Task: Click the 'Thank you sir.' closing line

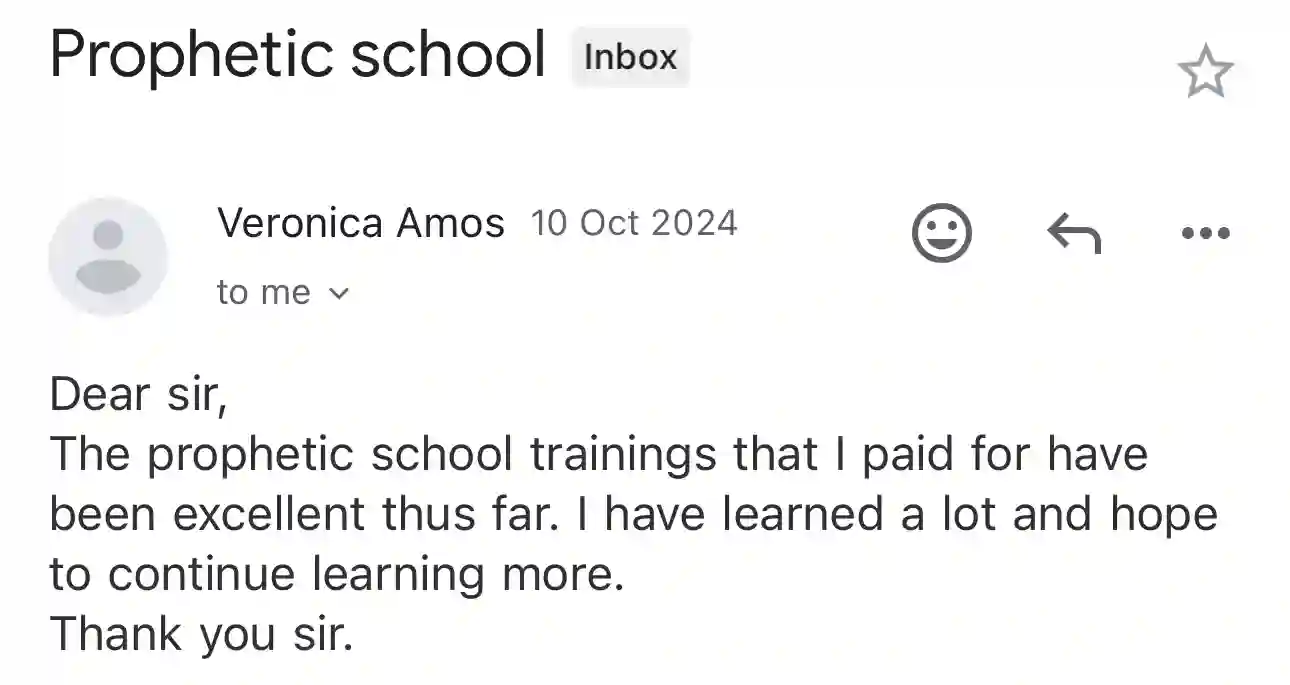Action: (x=202, y=636)
